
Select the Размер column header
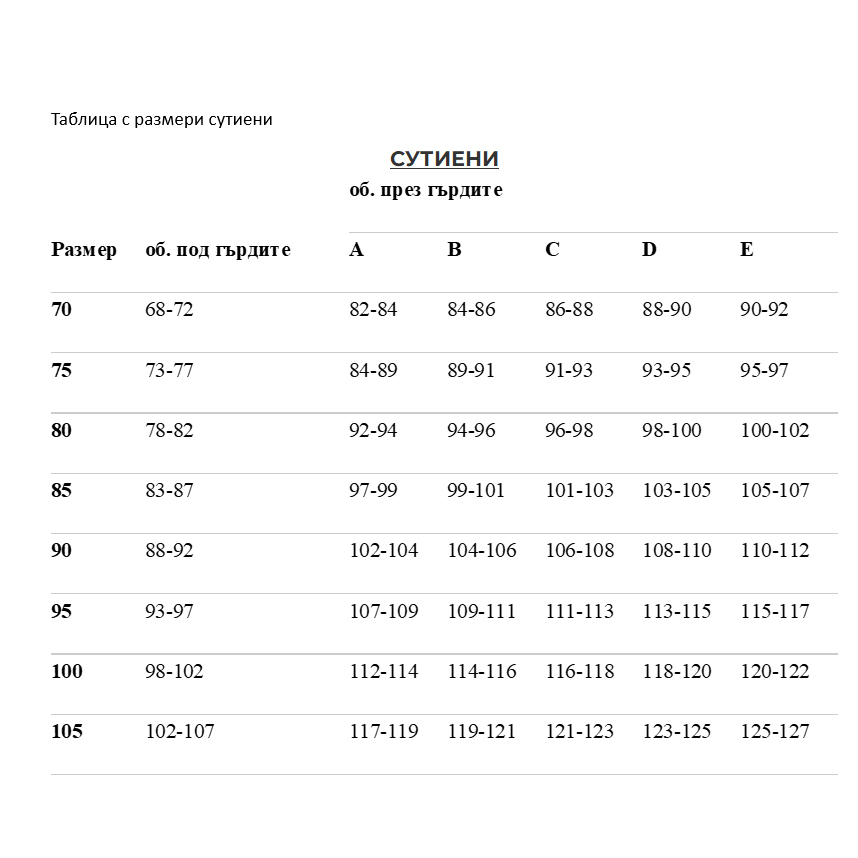coord(84,250)
